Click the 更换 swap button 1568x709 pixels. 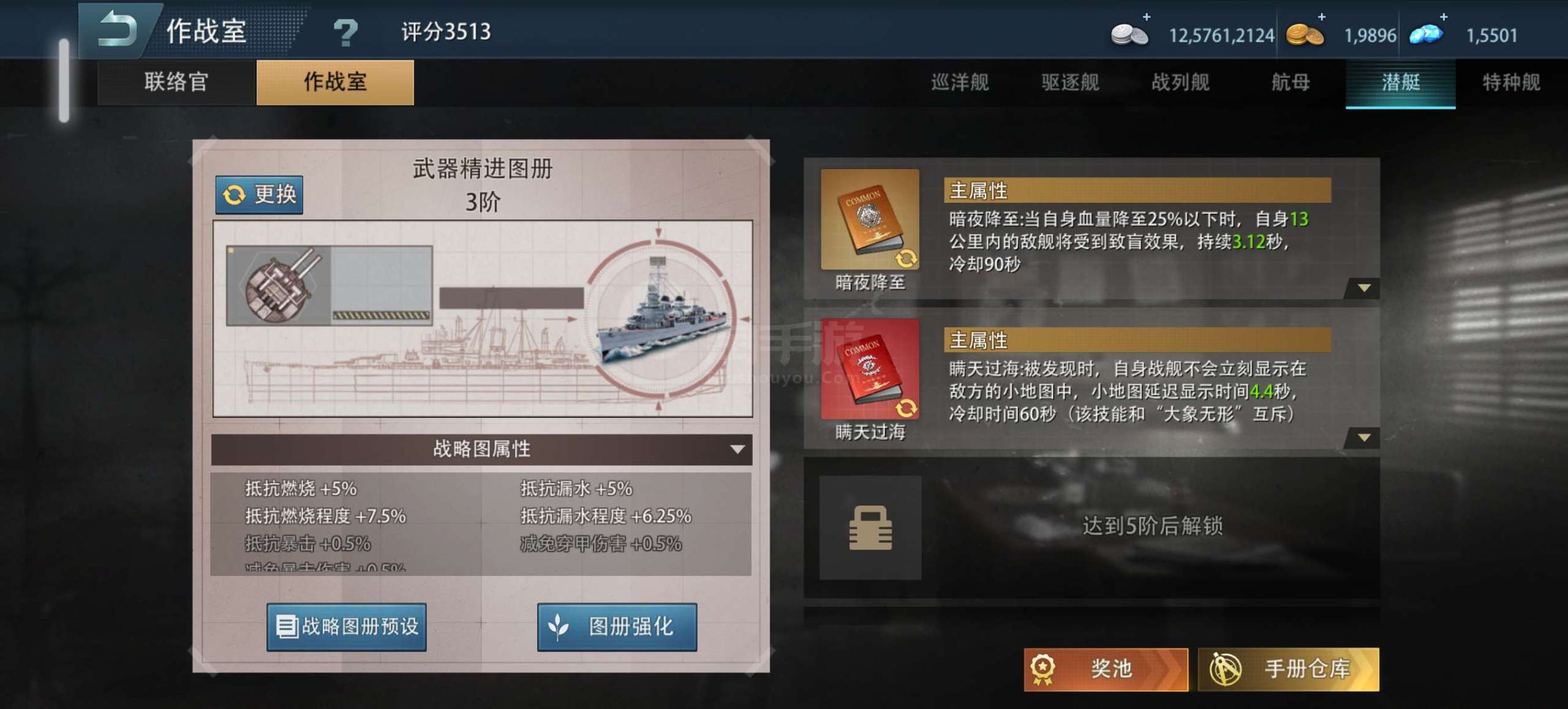tap(259, 195)
